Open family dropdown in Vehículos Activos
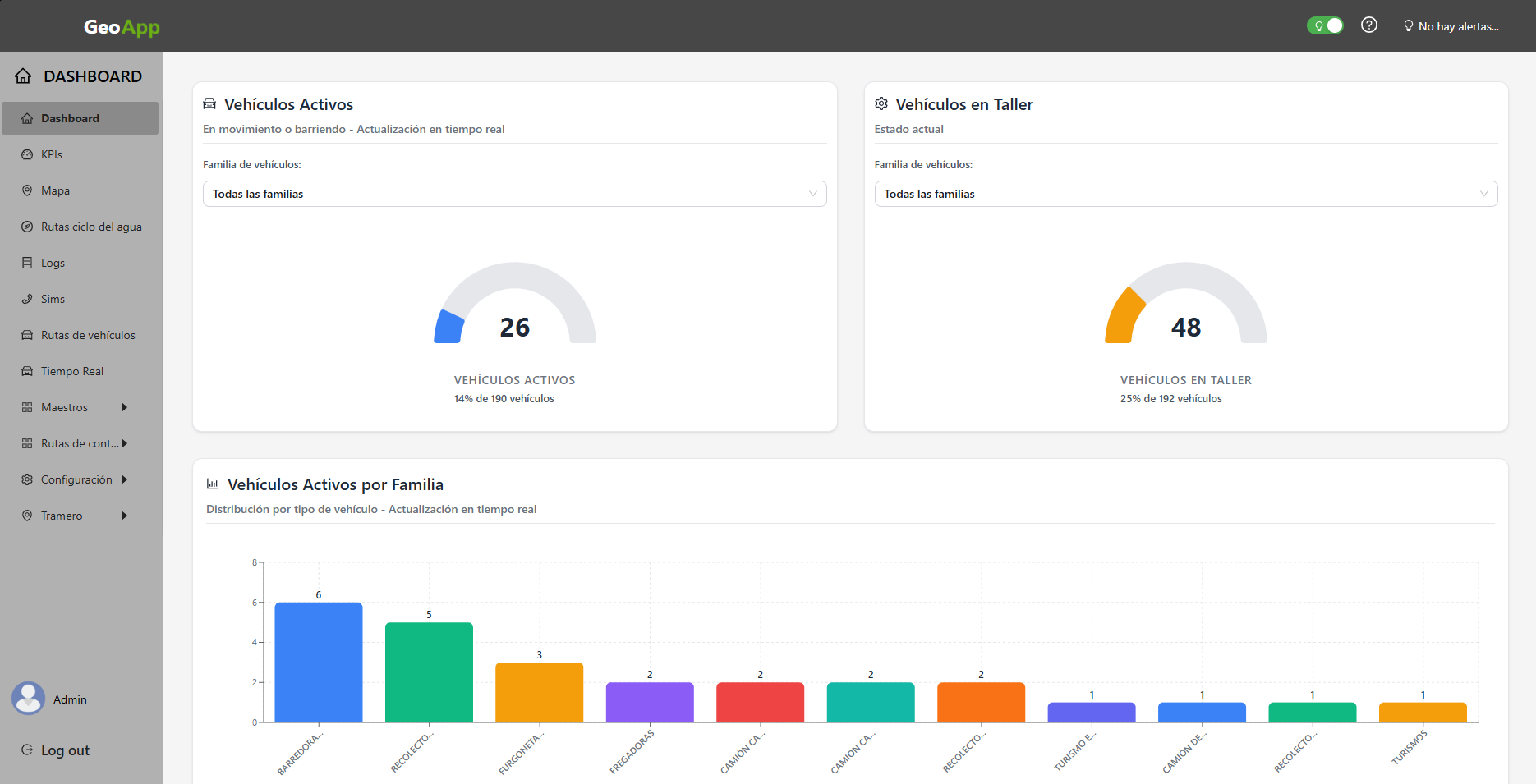This screenshot has height=784, width=1536. [514, 194]
